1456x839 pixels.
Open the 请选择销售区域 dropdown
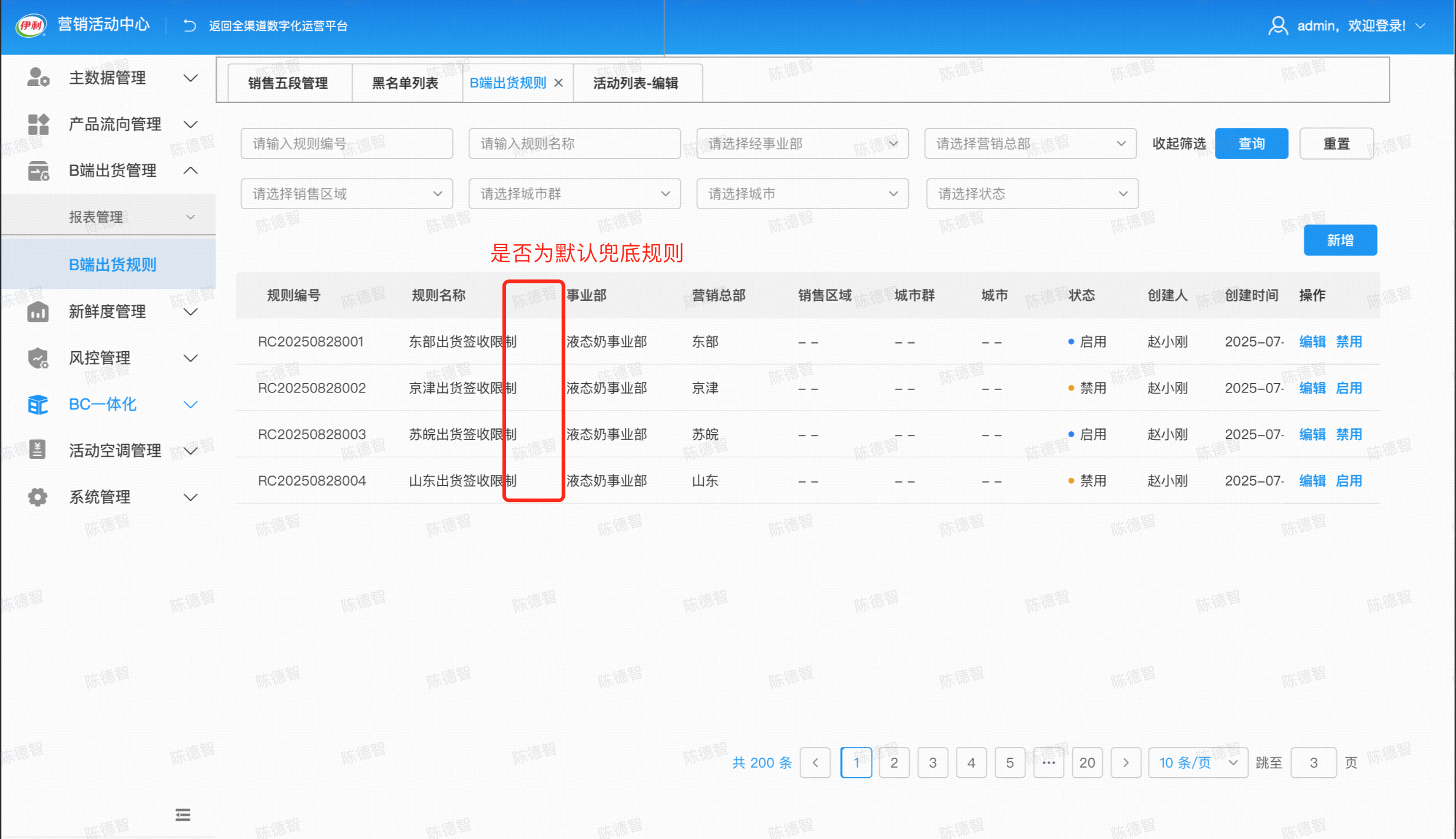tap(346, 194)
